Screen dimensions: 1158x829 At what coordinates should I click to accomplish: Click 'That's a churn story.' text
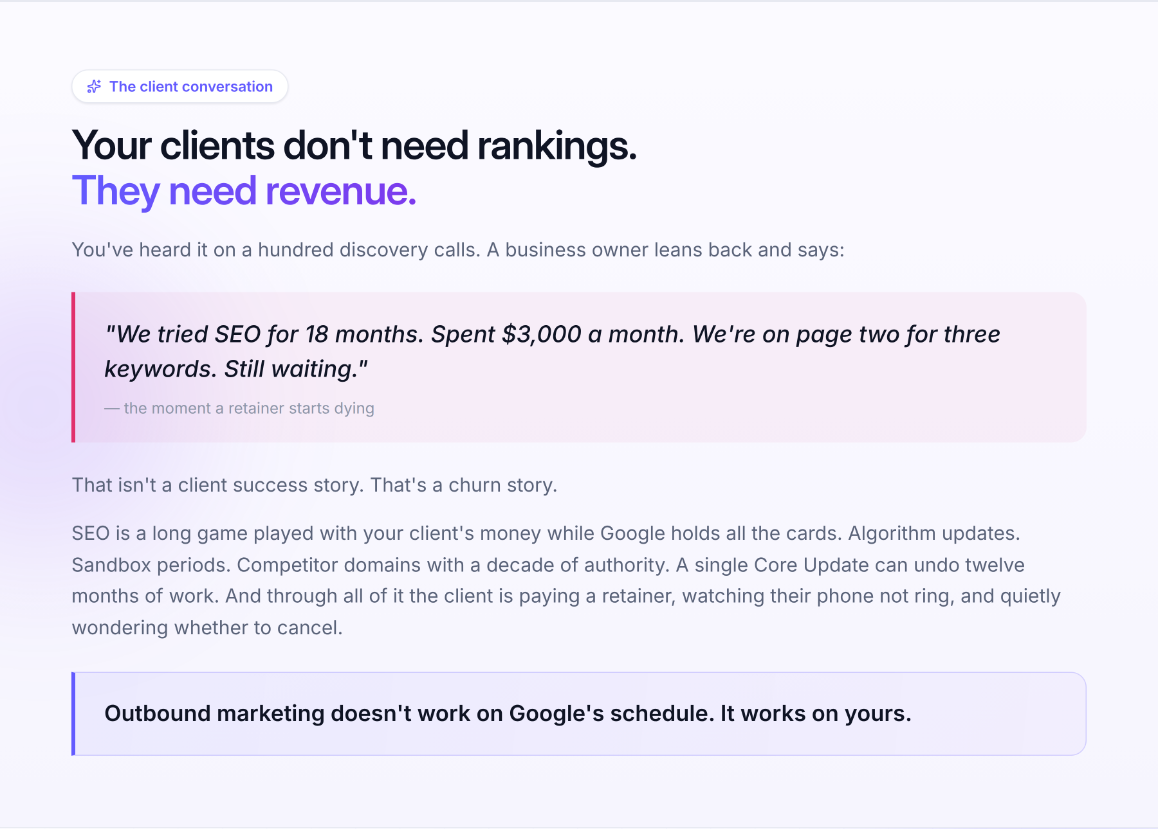(464, 485)
